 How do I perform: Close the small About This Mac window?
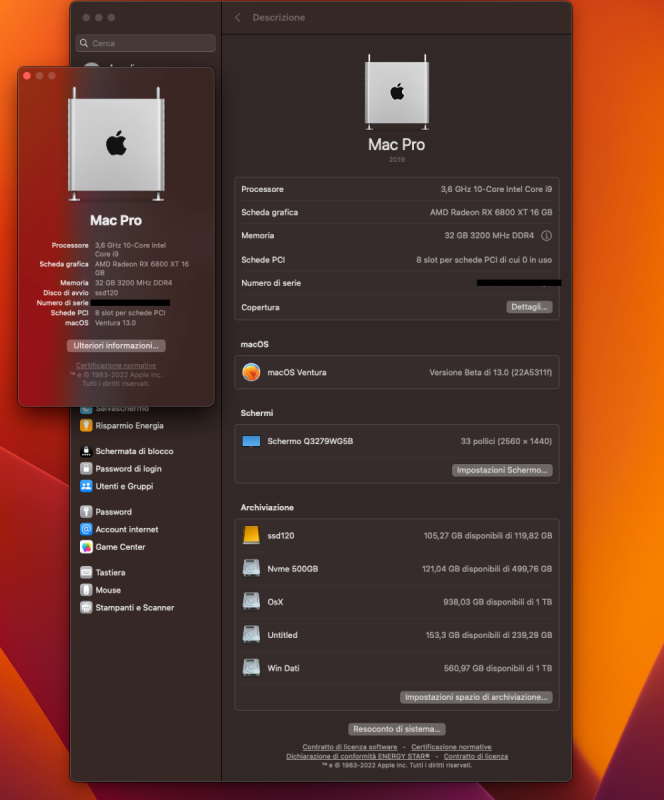(x=27, y=76)
